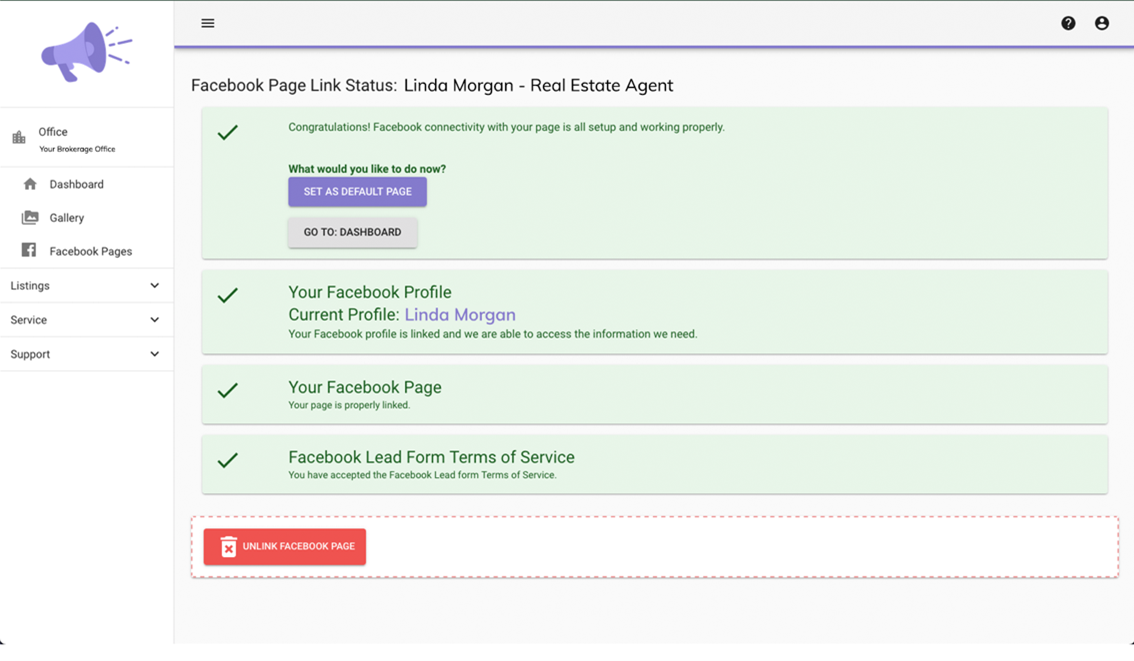The image size is (1134, 661).
Task: Open Facebook Pages from the sidebar
Action: pyautogui.click(x=90, y=252)
